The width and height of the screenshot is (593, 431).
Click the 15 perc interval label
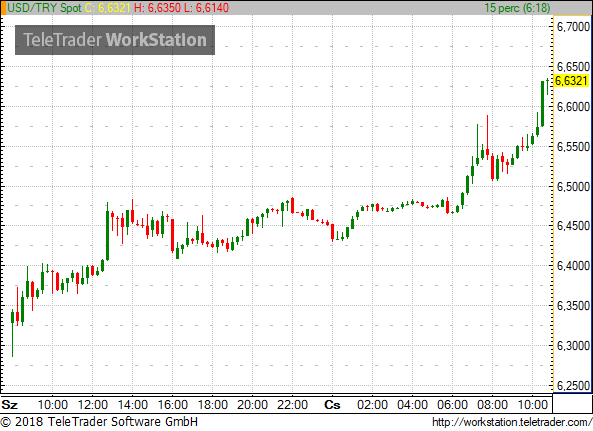[517, 8]
